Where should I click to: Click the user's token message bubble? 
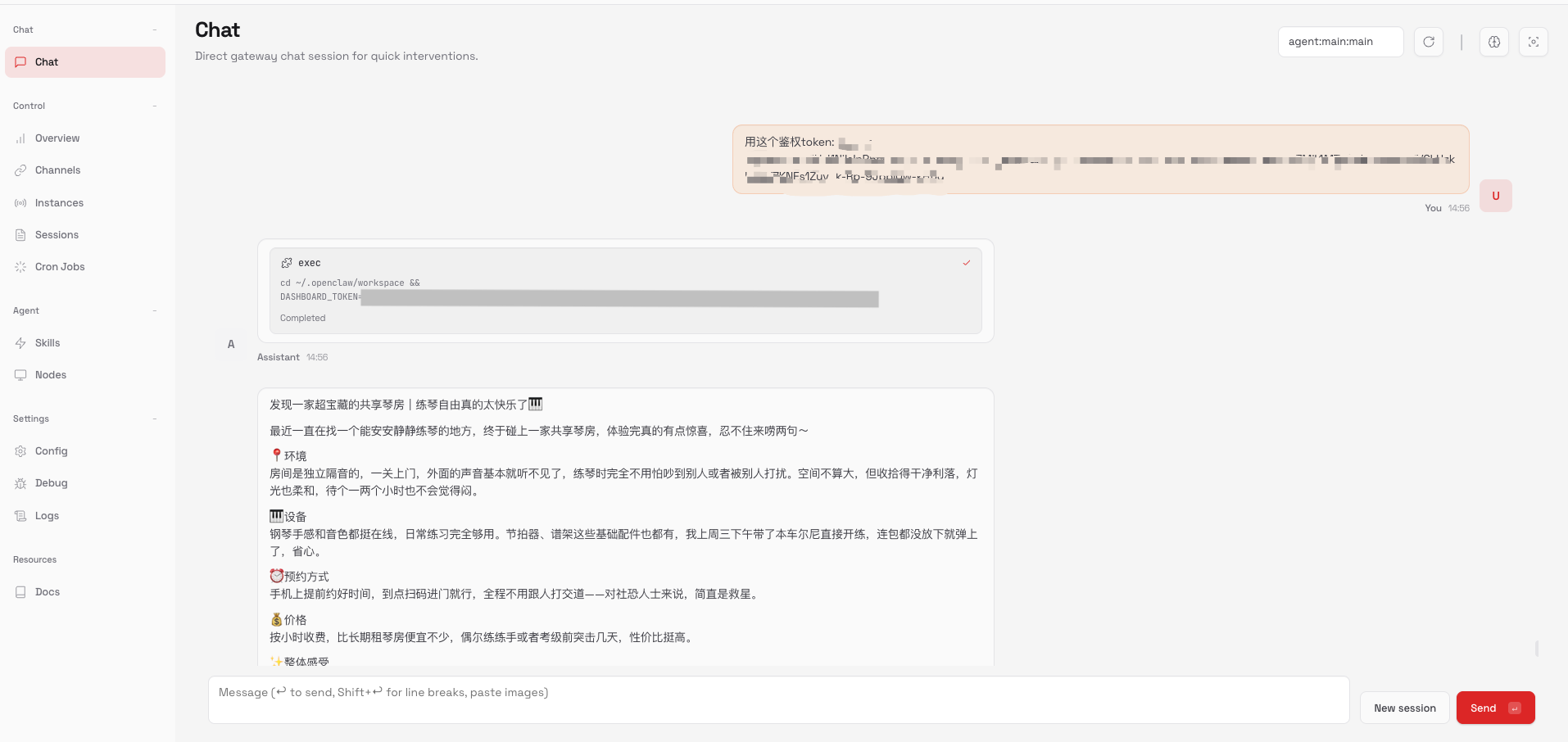[x=1100, y=160]
